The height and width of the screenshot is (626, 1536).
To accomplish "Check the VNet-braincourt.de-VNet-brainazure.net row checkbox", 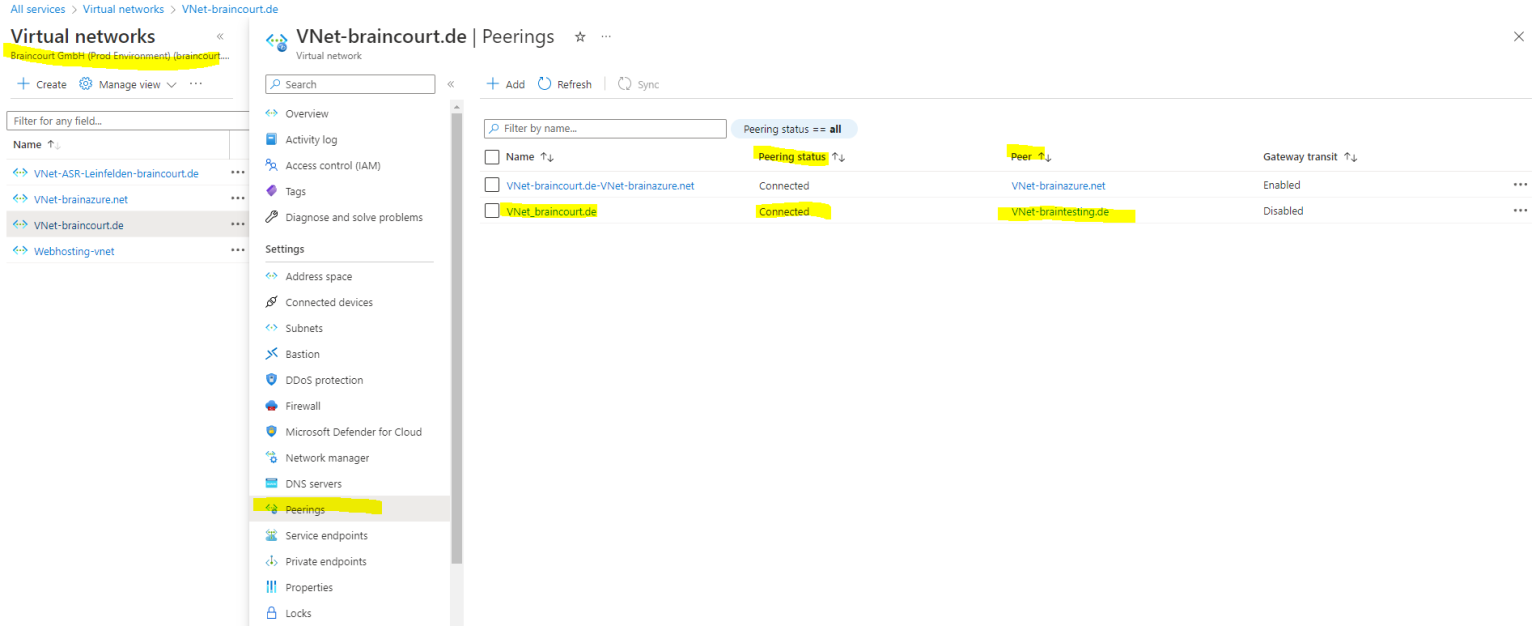I will pos(490,185).
